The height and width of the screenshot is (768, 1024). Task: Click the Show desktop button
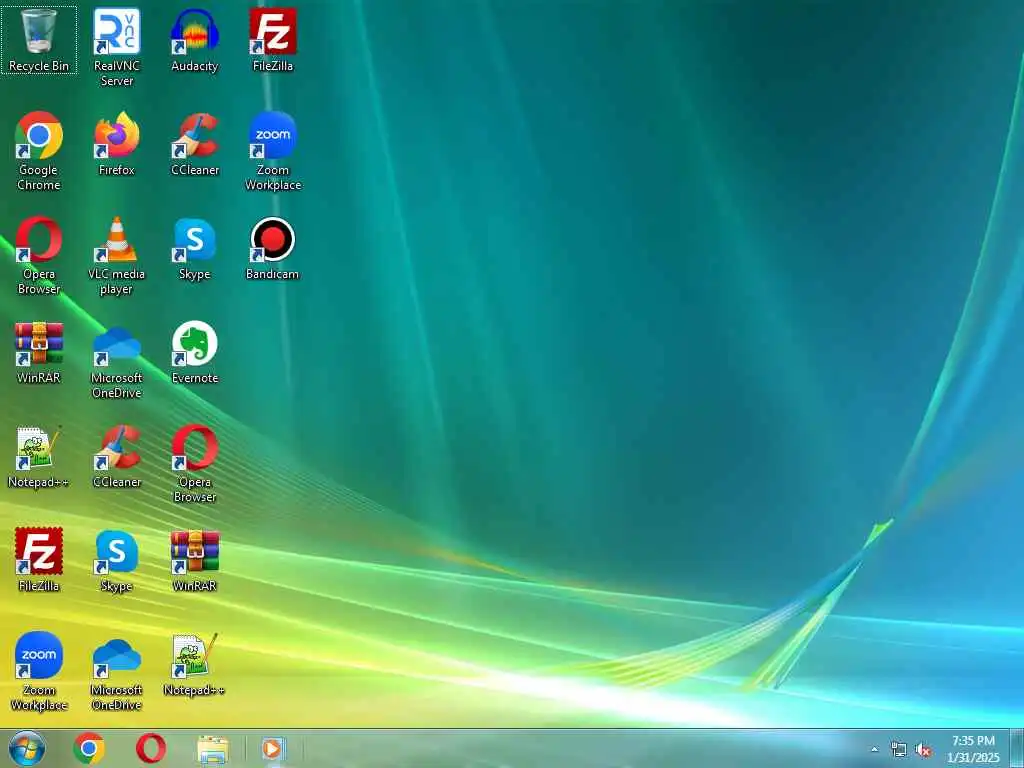click(1017, 748)
